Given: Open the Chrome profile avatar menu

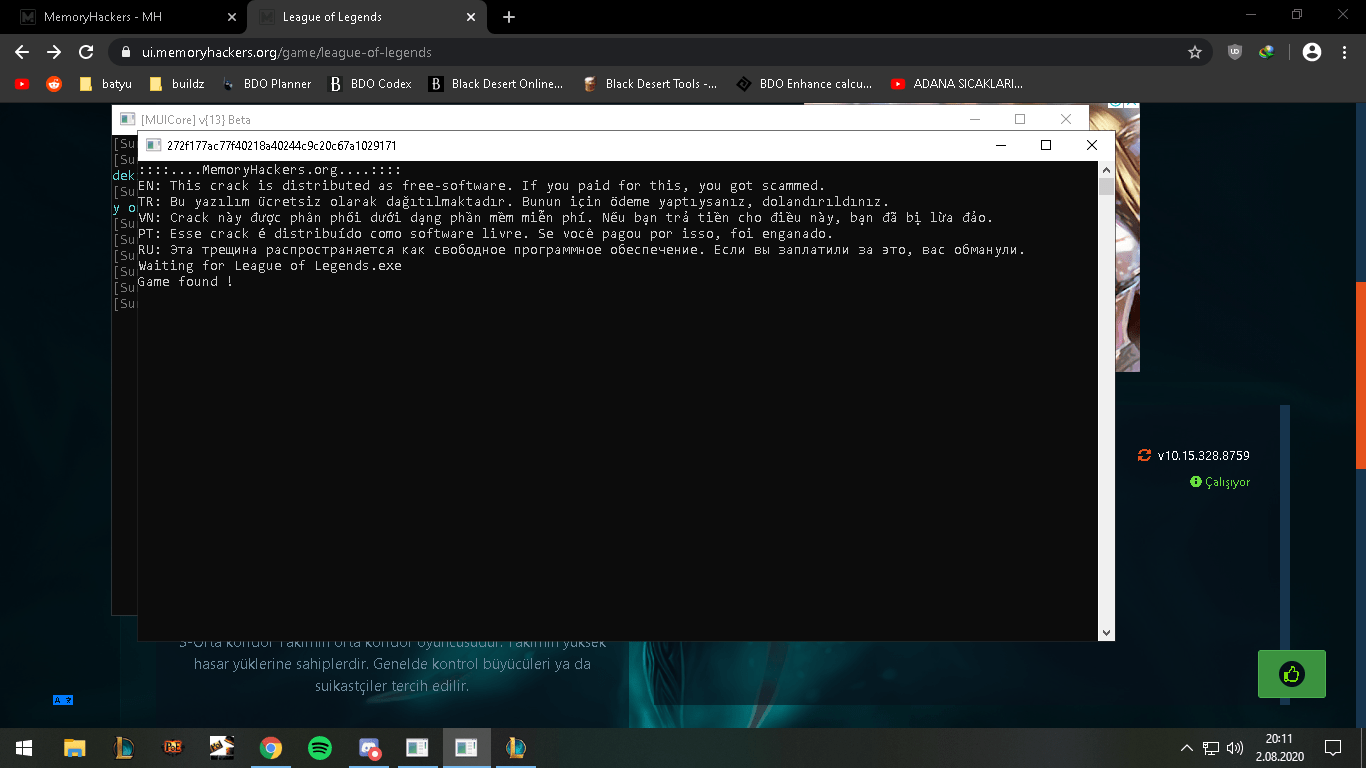Looking at the screenshot, I should point(1312,52).
